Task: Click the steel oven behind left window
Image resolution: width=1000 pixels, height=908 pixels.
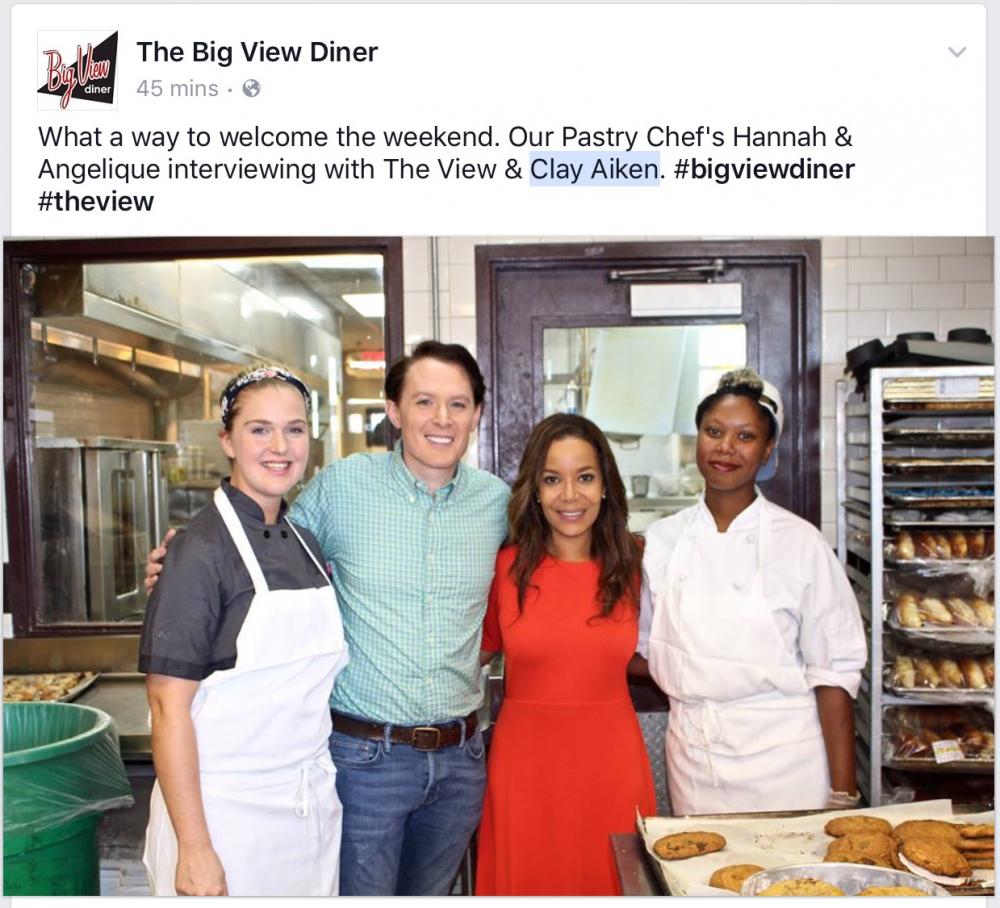Action: (x=102, y=529)
